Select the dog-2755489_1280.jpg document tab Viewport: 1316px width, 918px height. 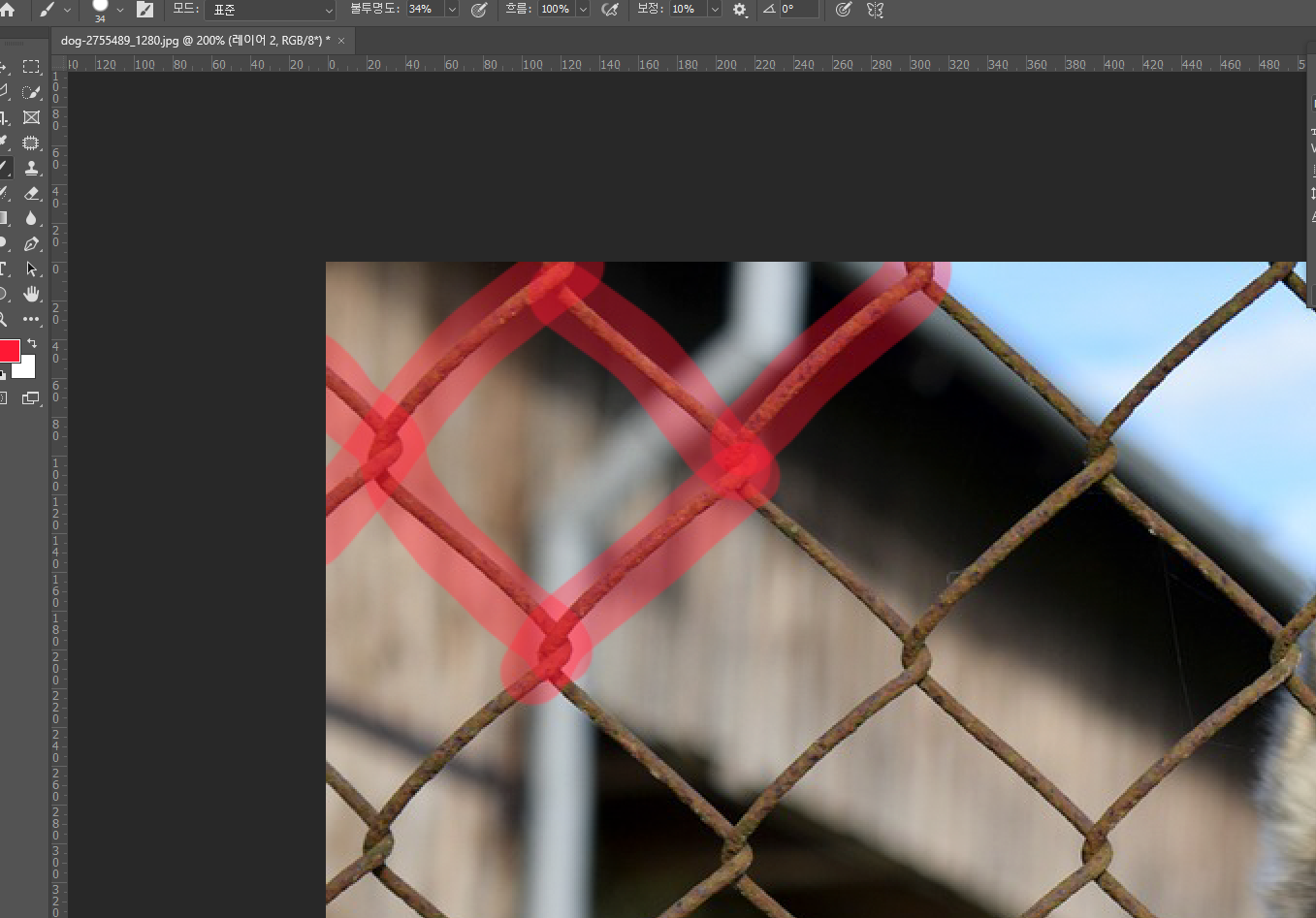(x=195, y=40)
